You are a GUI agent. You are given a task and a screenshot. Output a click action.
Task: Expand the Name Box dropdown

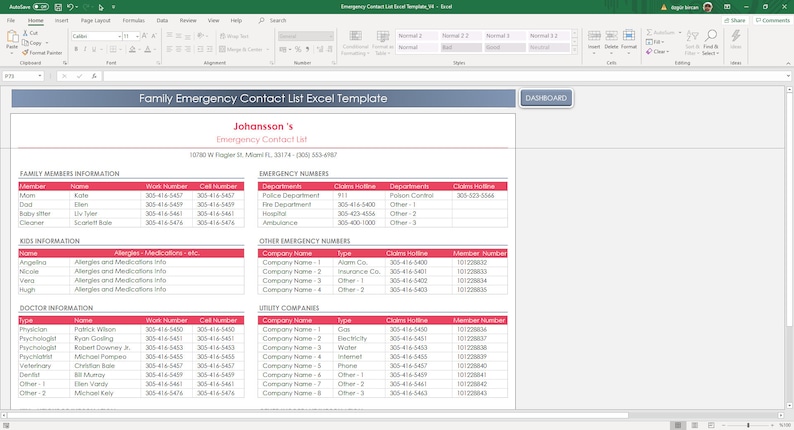pos(39,76)
